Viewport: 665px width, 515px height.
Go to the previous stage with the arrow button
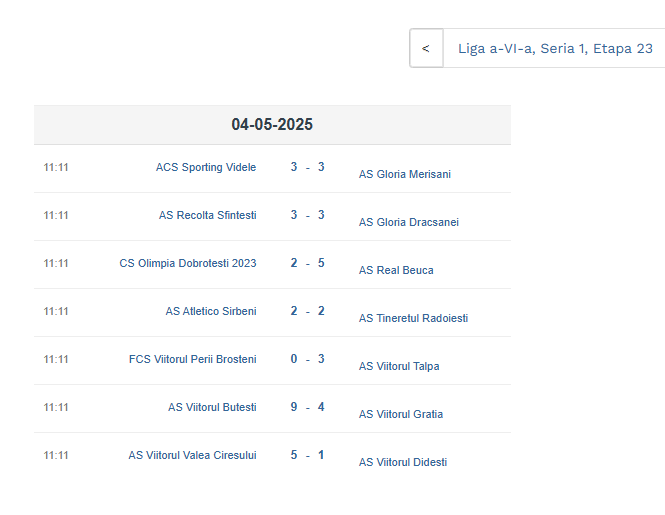[426, 48]
